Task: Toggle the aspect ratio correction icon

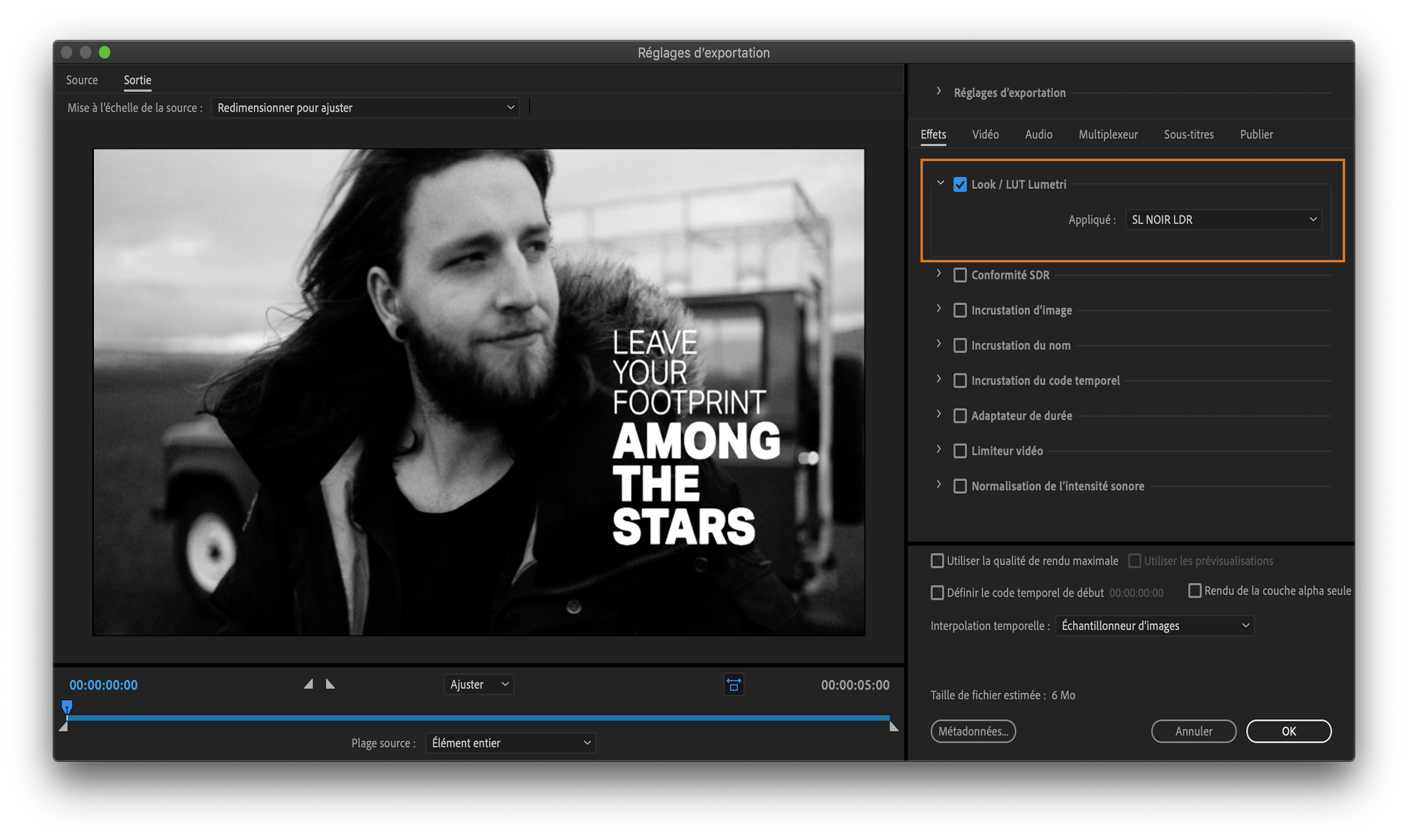Action: 734,685
